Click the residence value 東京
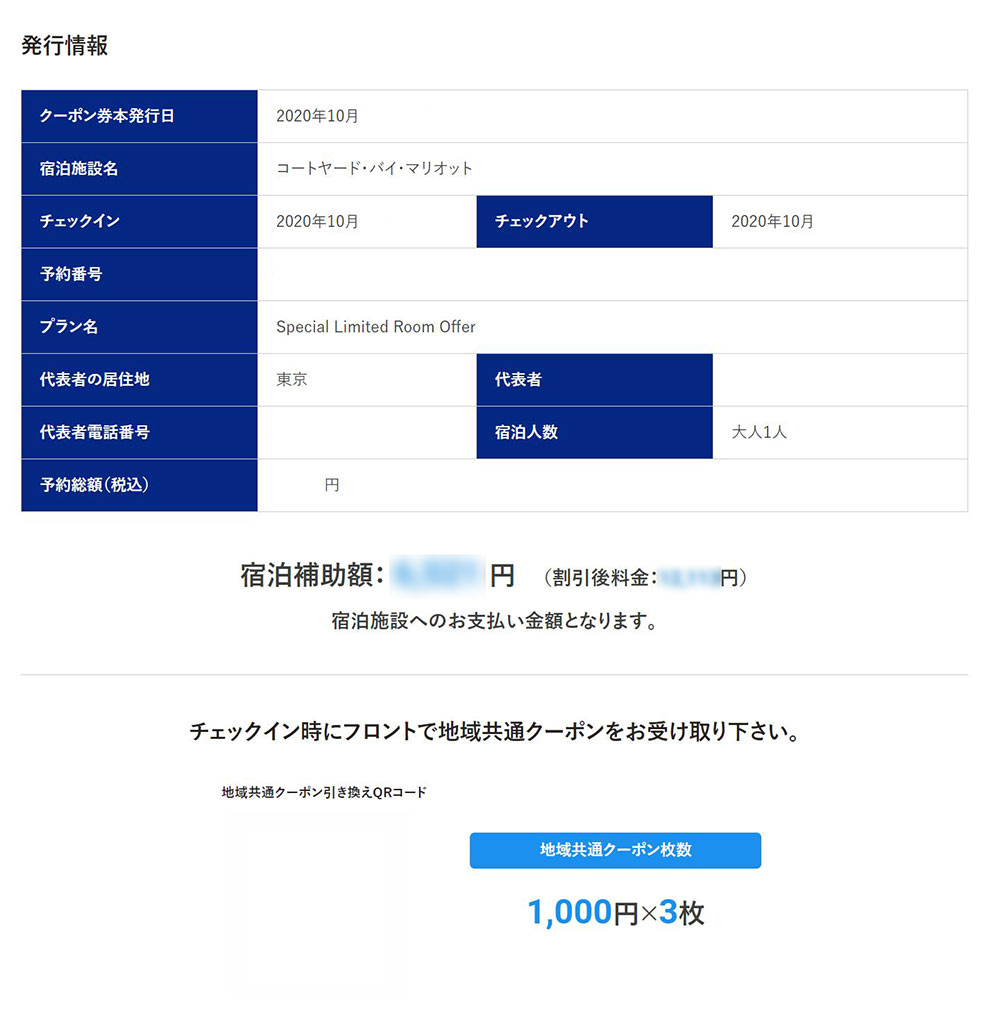 (292, 379)
